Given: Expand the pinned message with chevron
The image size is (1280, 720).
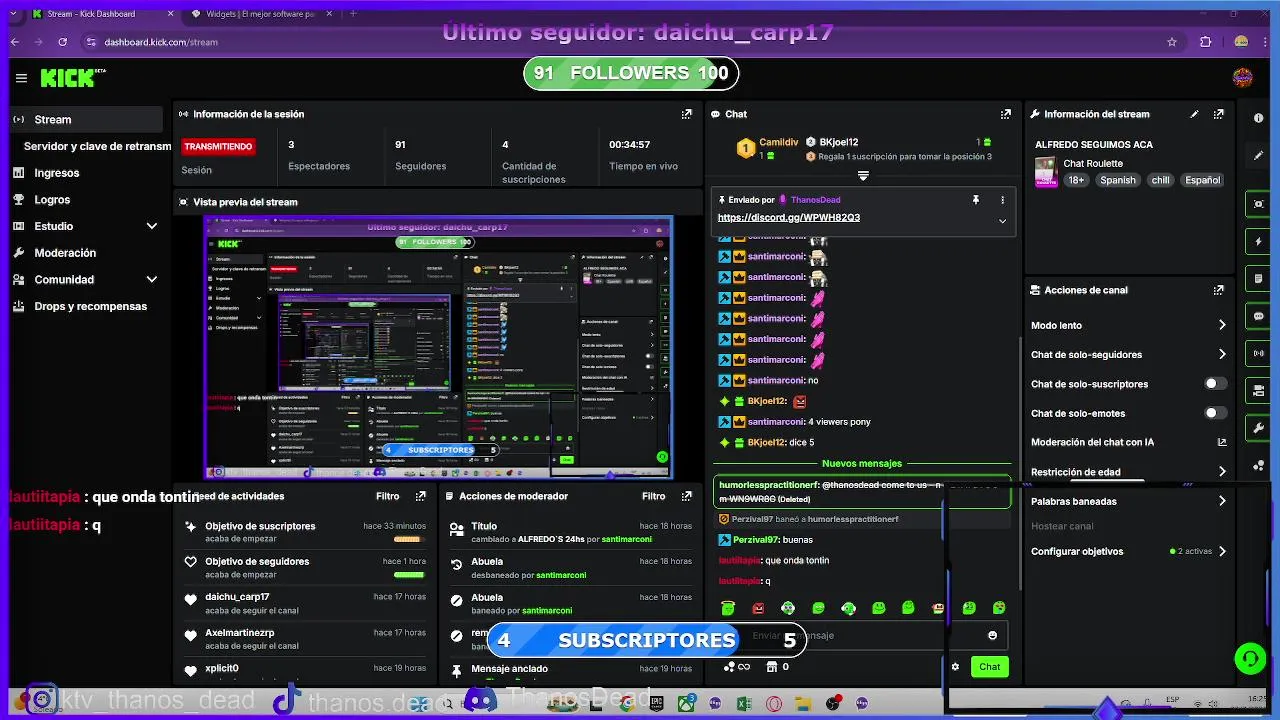Looking at the screenshot, I should click(x=1002, y=221).
